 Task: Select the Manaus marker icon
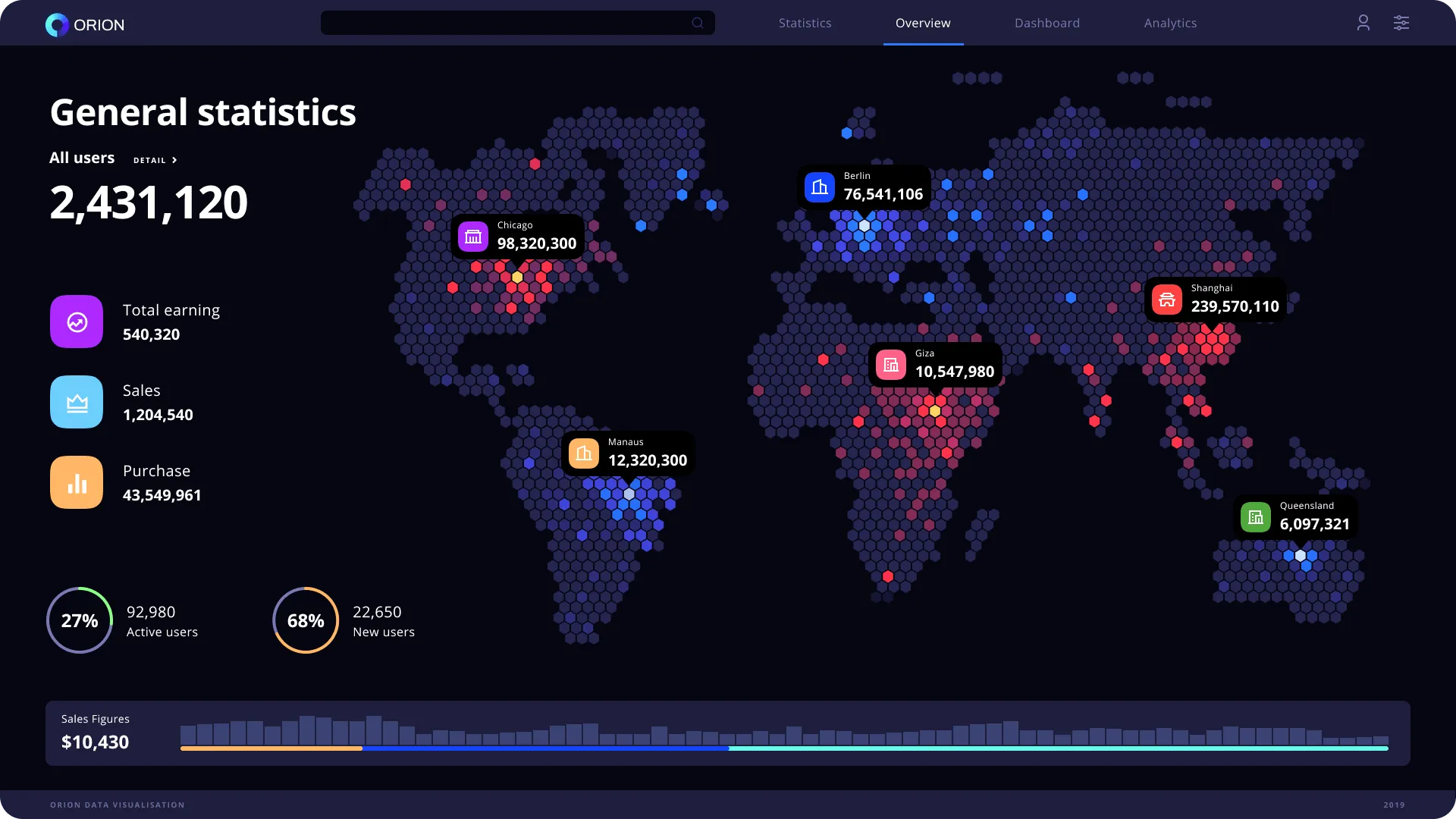584,453
